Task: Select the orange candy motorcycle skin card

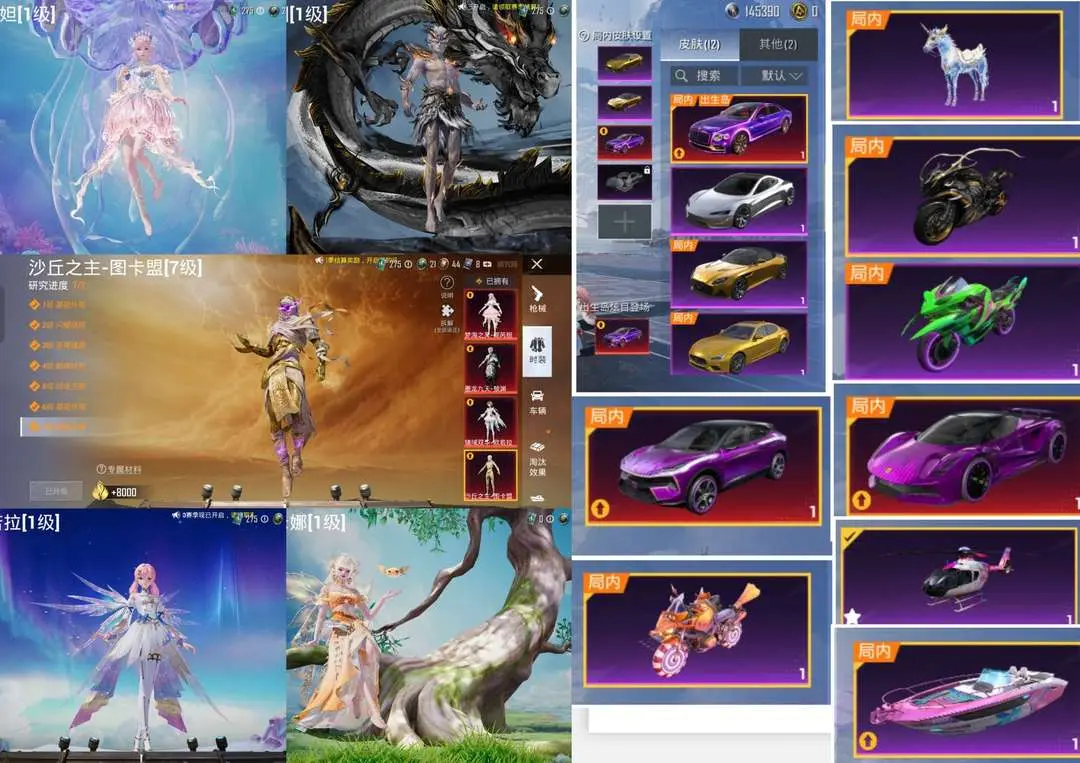Action: pyautogui.click(x=696, y=630)
